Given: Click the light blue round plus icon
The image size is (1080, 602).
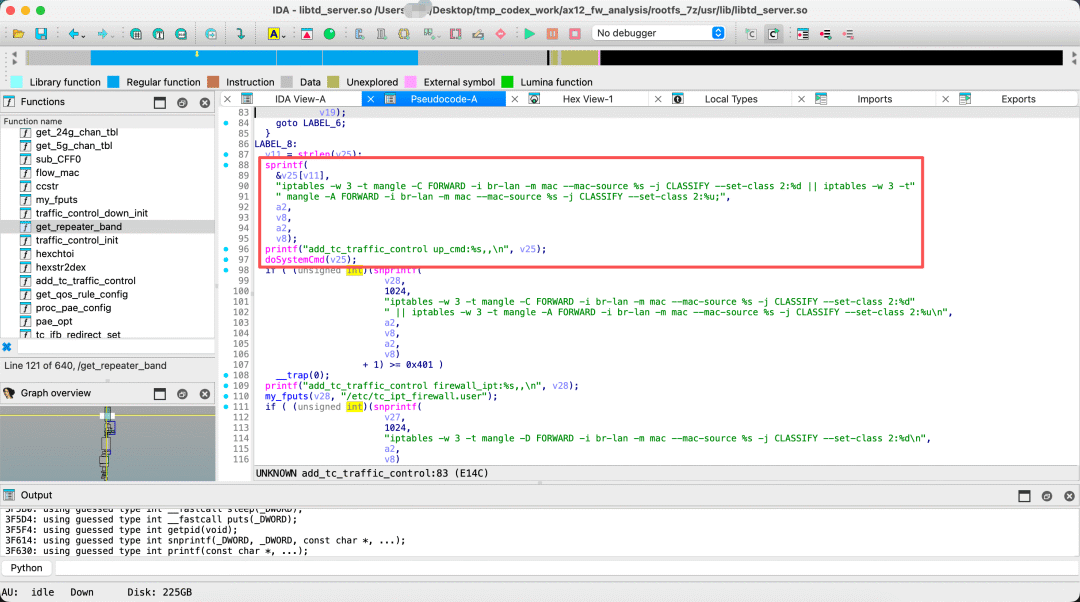Looking at the screenshot, I should pyautogui.click(x=211, y=33).
